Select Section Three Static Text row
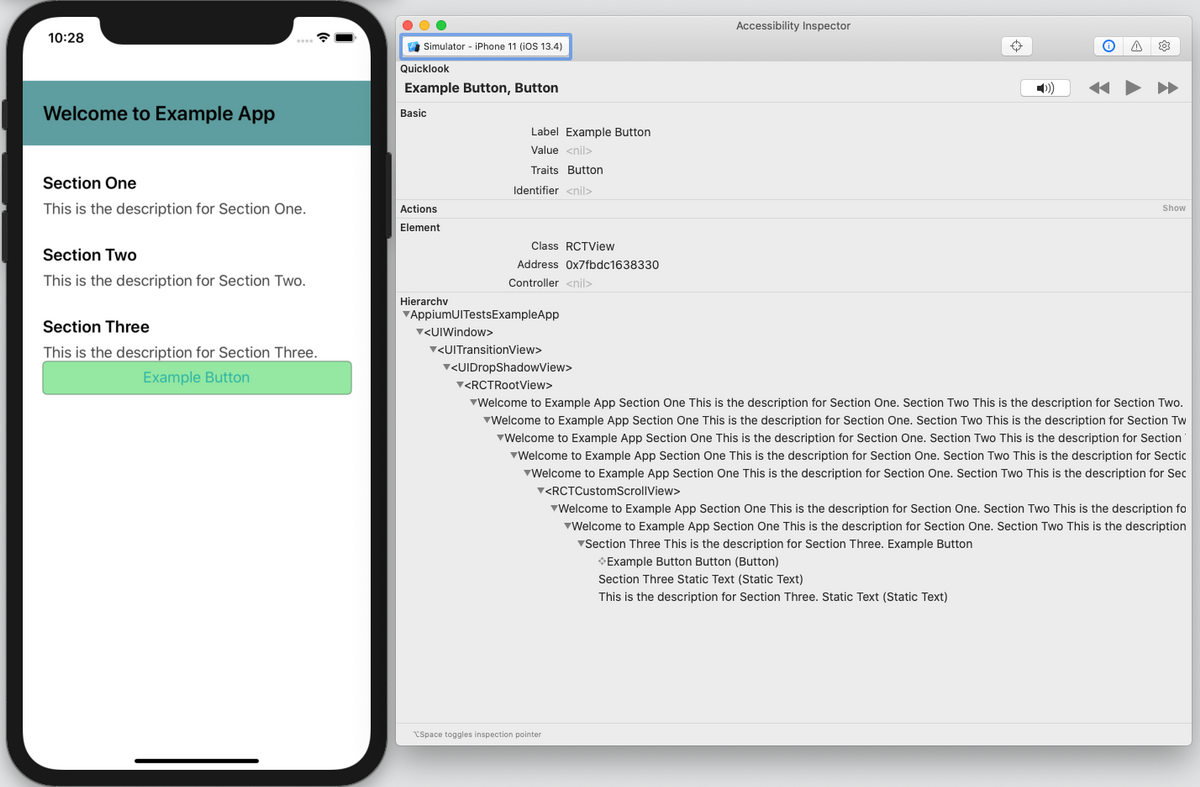The height and width of the screenshot is (787, 1200). (x=701, y=579)
